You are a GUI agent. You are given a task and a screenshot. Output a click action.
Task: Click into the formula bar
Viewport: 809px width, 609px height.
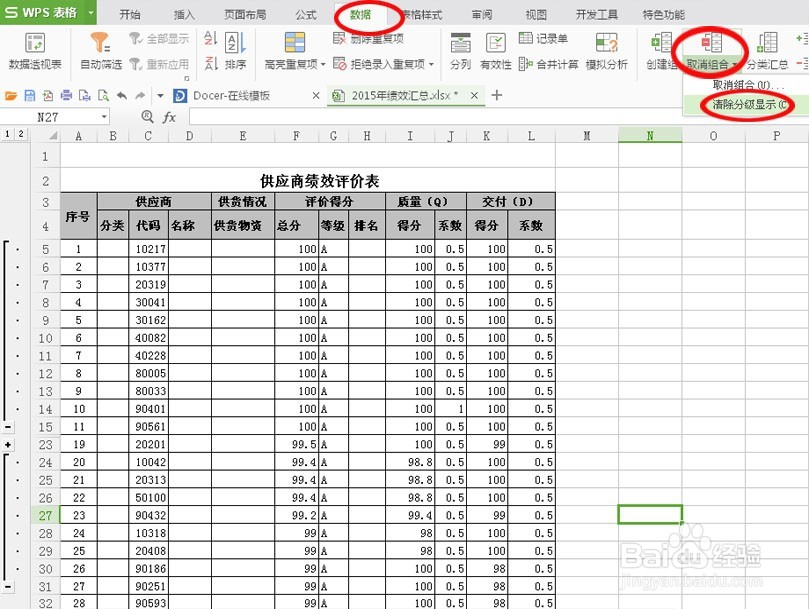(x=436, y=117)
